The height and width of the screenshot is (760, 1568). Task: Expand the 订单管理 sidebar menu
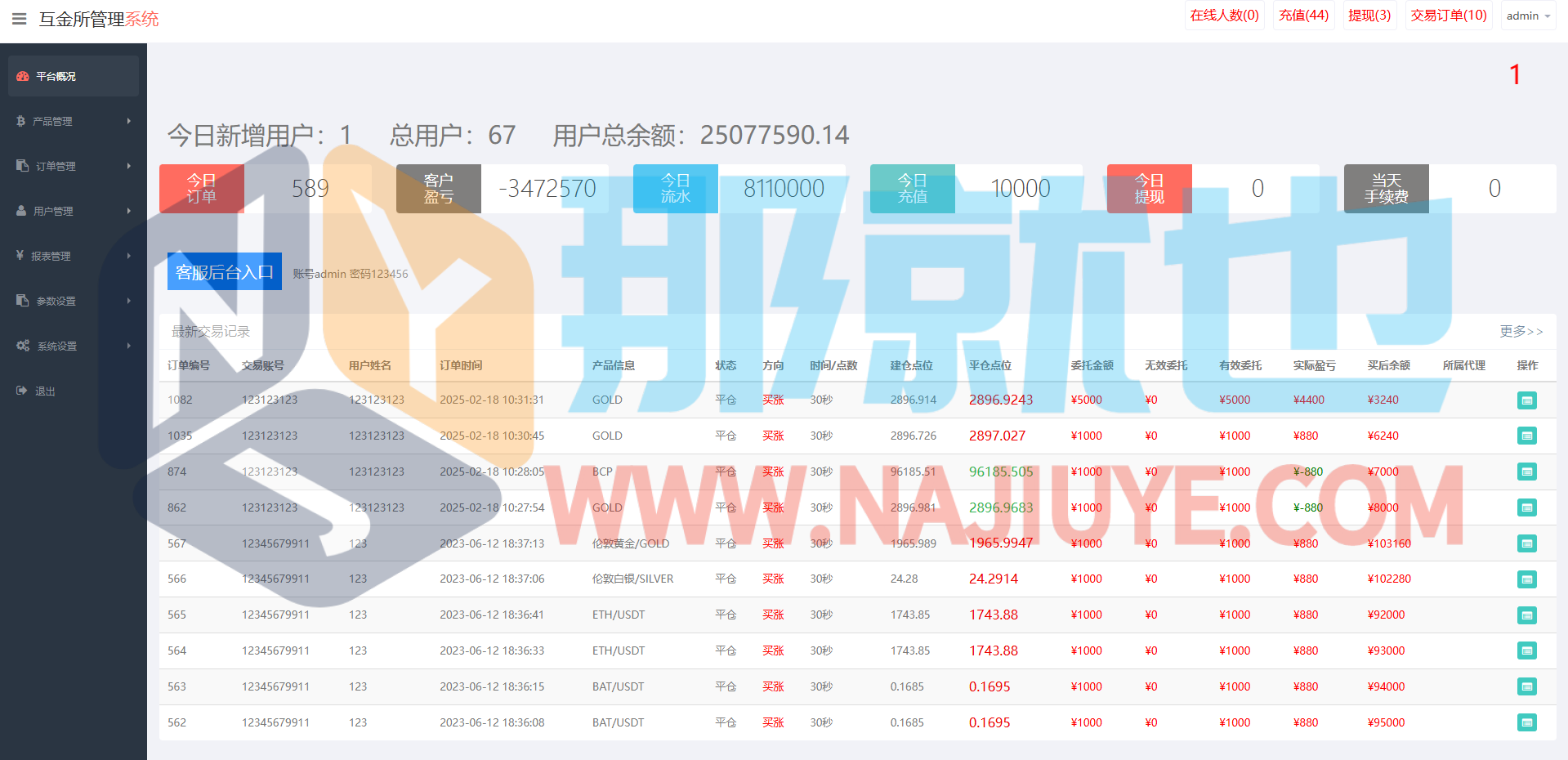click(x=73, y=166)
